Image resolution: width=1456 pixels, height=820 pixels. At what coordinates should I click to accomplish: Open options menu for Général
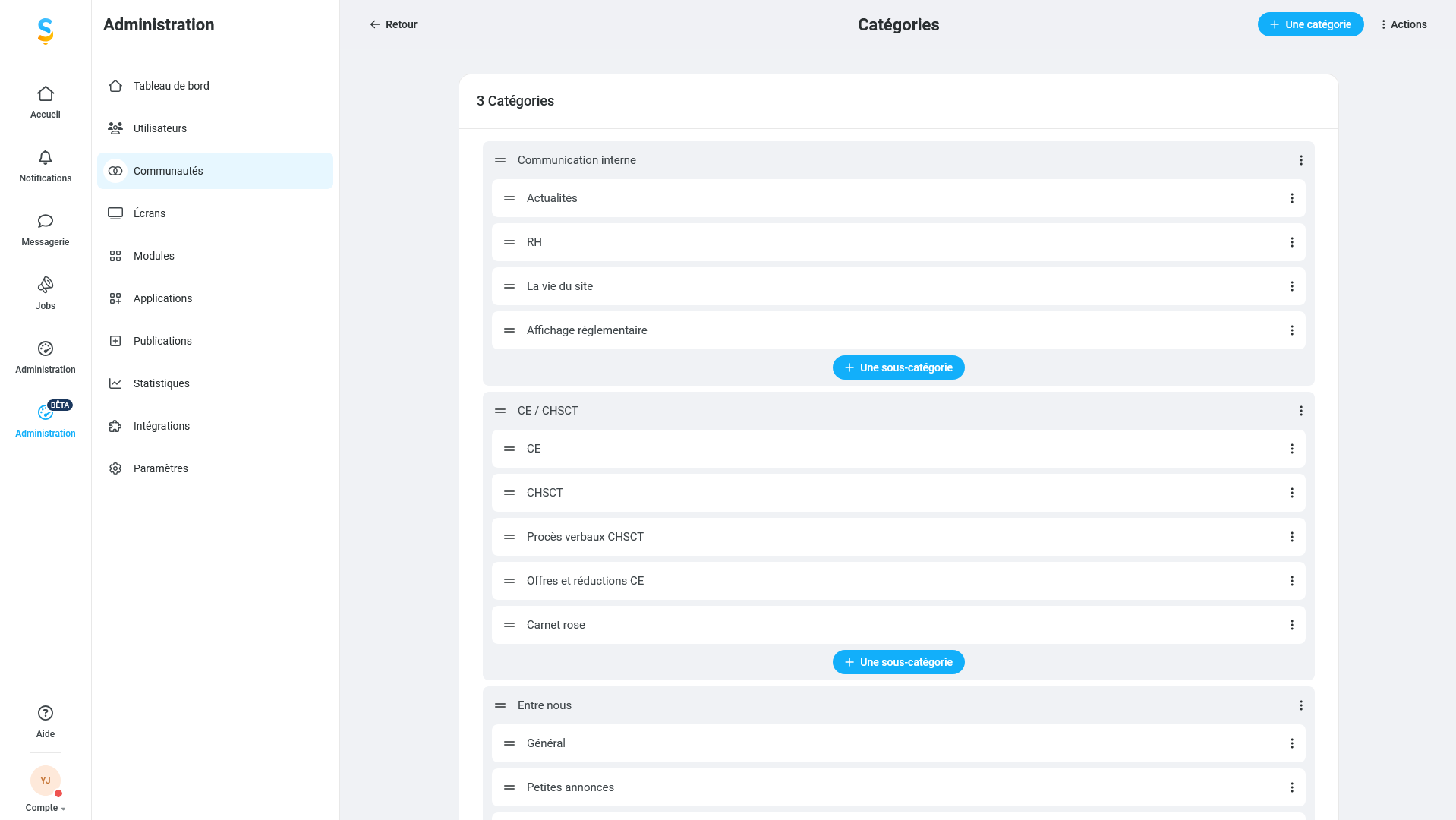click(x=1292, y=743)
